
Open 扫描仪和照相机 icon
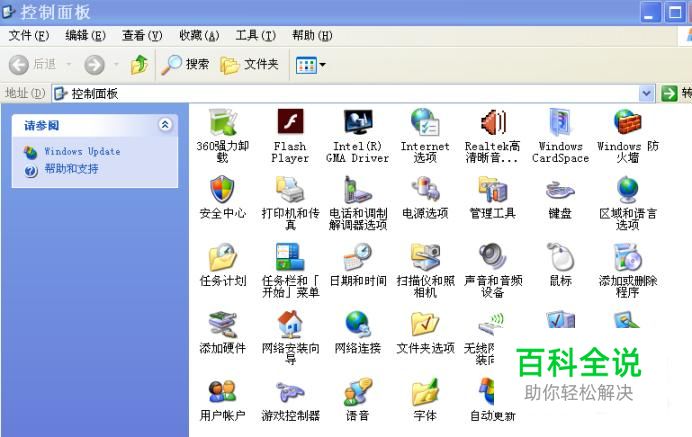point(425,257)
